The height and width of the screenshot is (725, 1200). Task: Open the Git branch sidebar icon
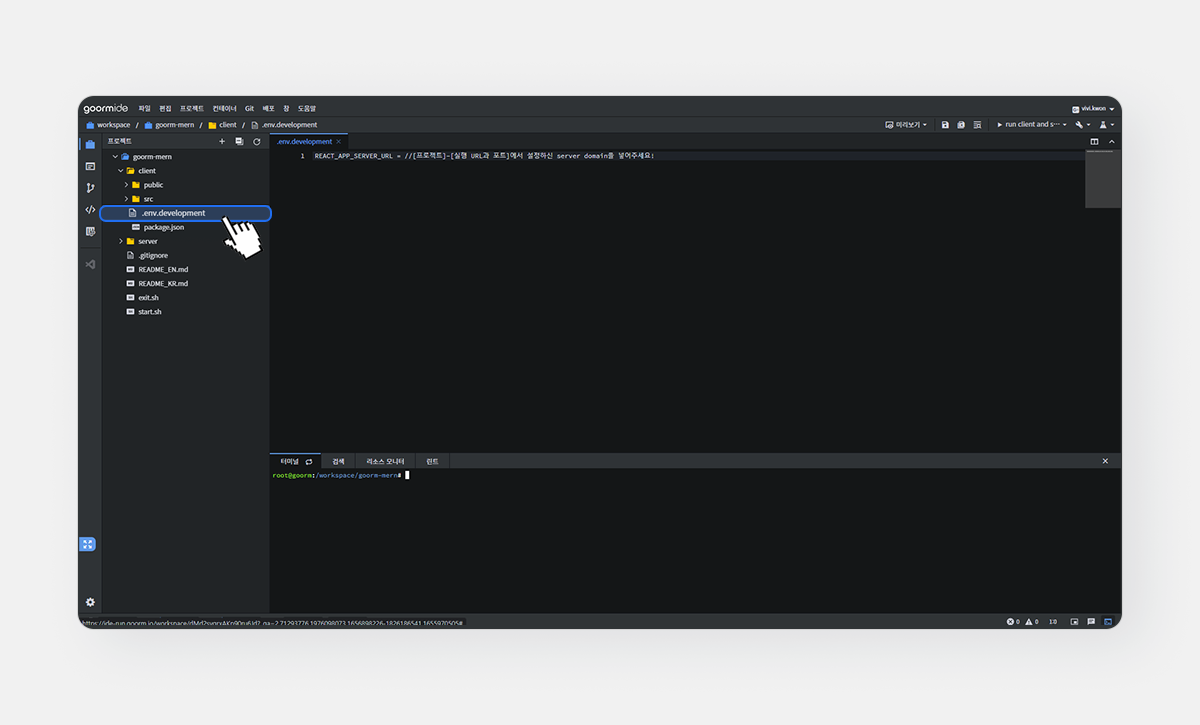tap(90, 188)
